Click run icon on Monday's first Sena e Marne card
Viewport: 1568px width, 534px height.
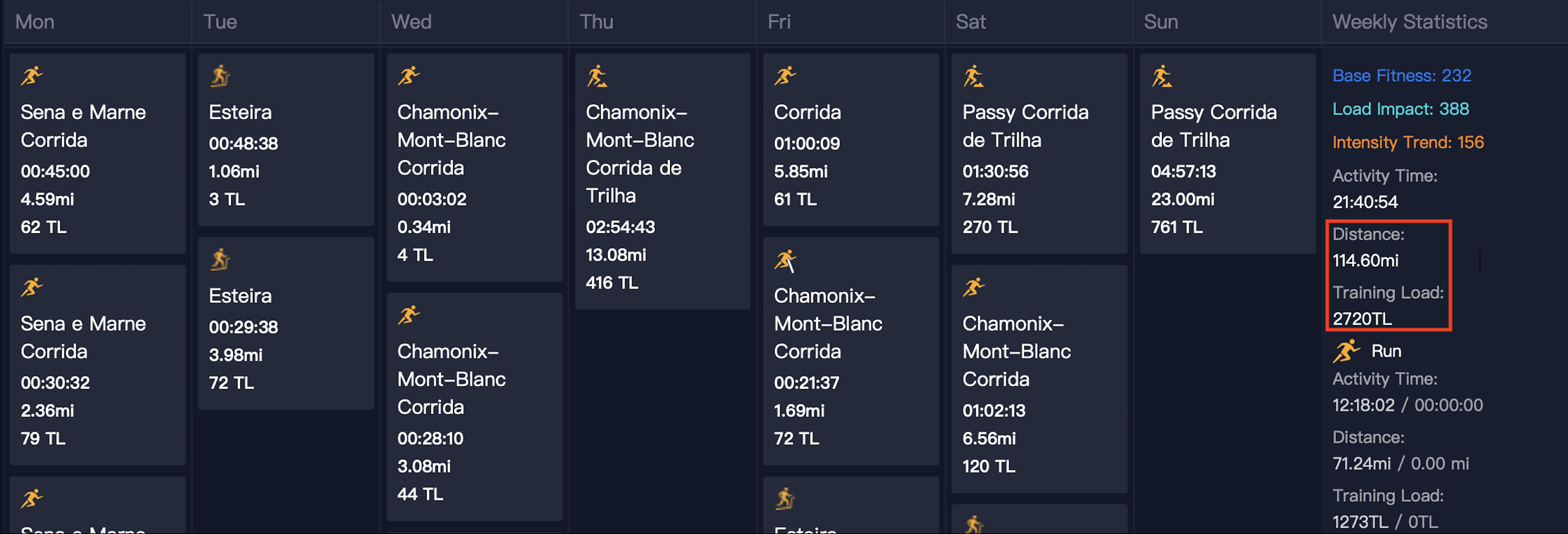click(32, 76)
